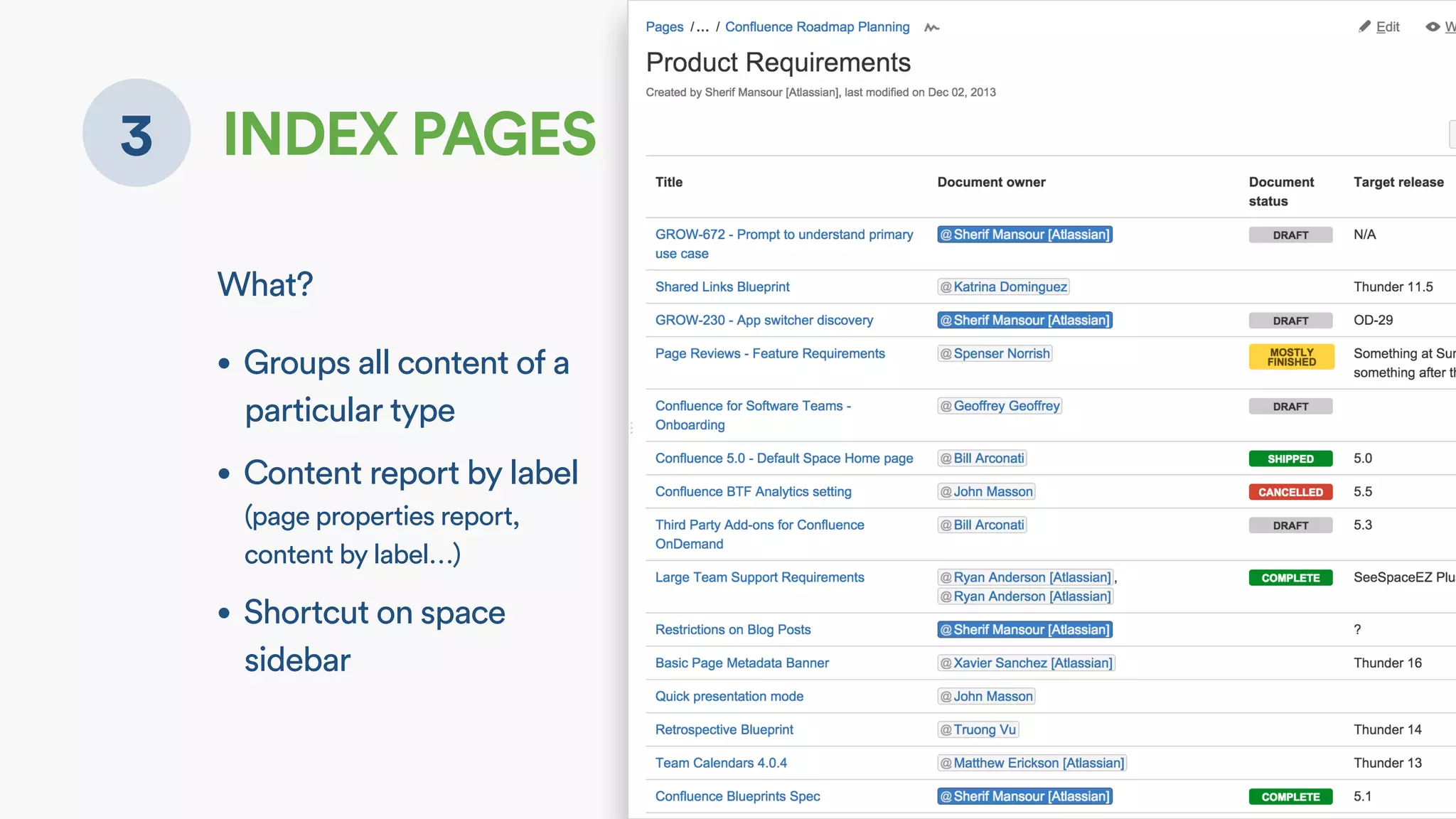Open Confluence BTF Analytics setting page

[x=753, y=491]
